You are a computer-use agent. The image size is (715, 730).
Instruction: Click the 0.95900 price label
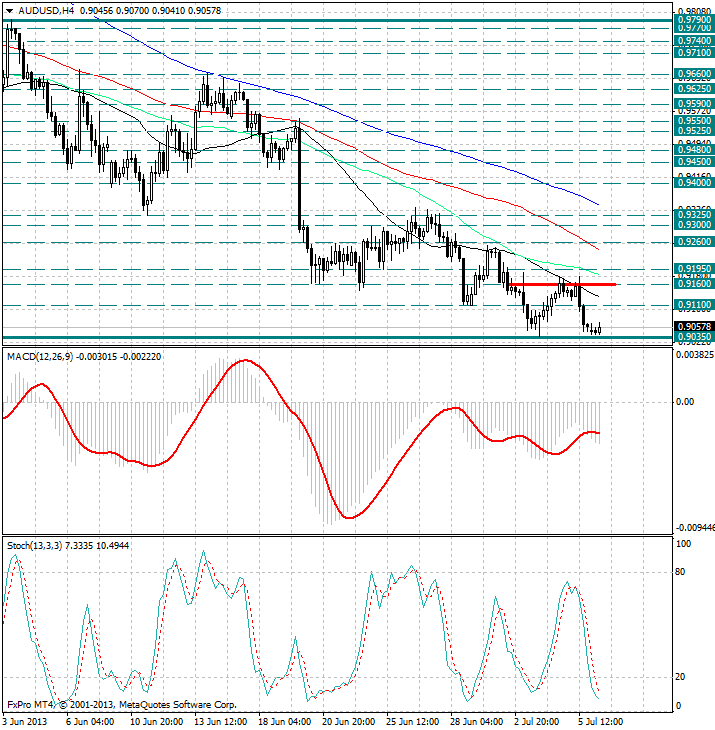tap(694, 104)
